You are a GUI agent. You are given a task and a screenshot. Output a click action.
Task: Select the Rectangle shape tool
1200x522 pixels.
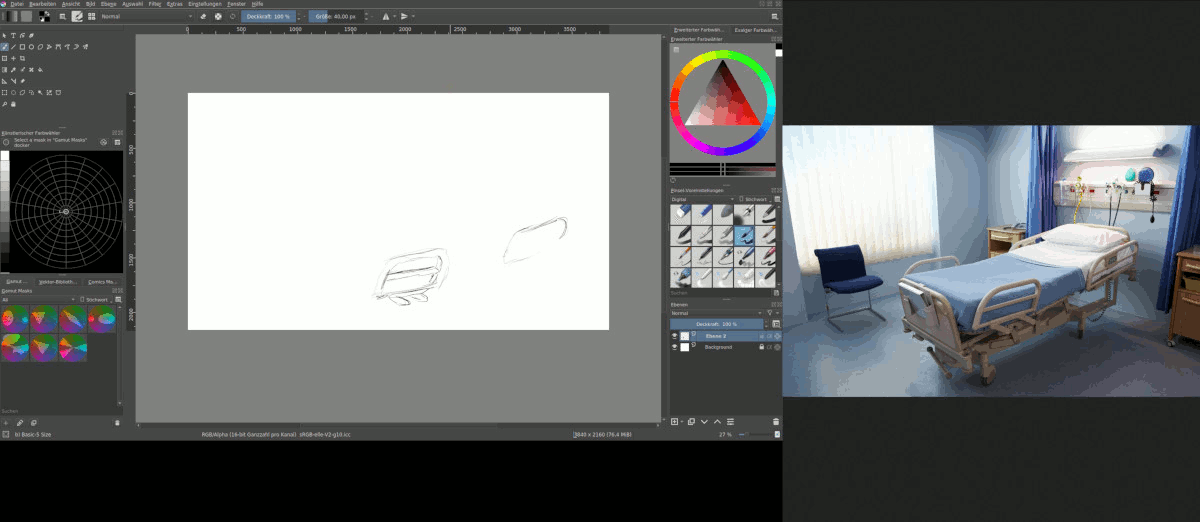[x=22, y=47]
